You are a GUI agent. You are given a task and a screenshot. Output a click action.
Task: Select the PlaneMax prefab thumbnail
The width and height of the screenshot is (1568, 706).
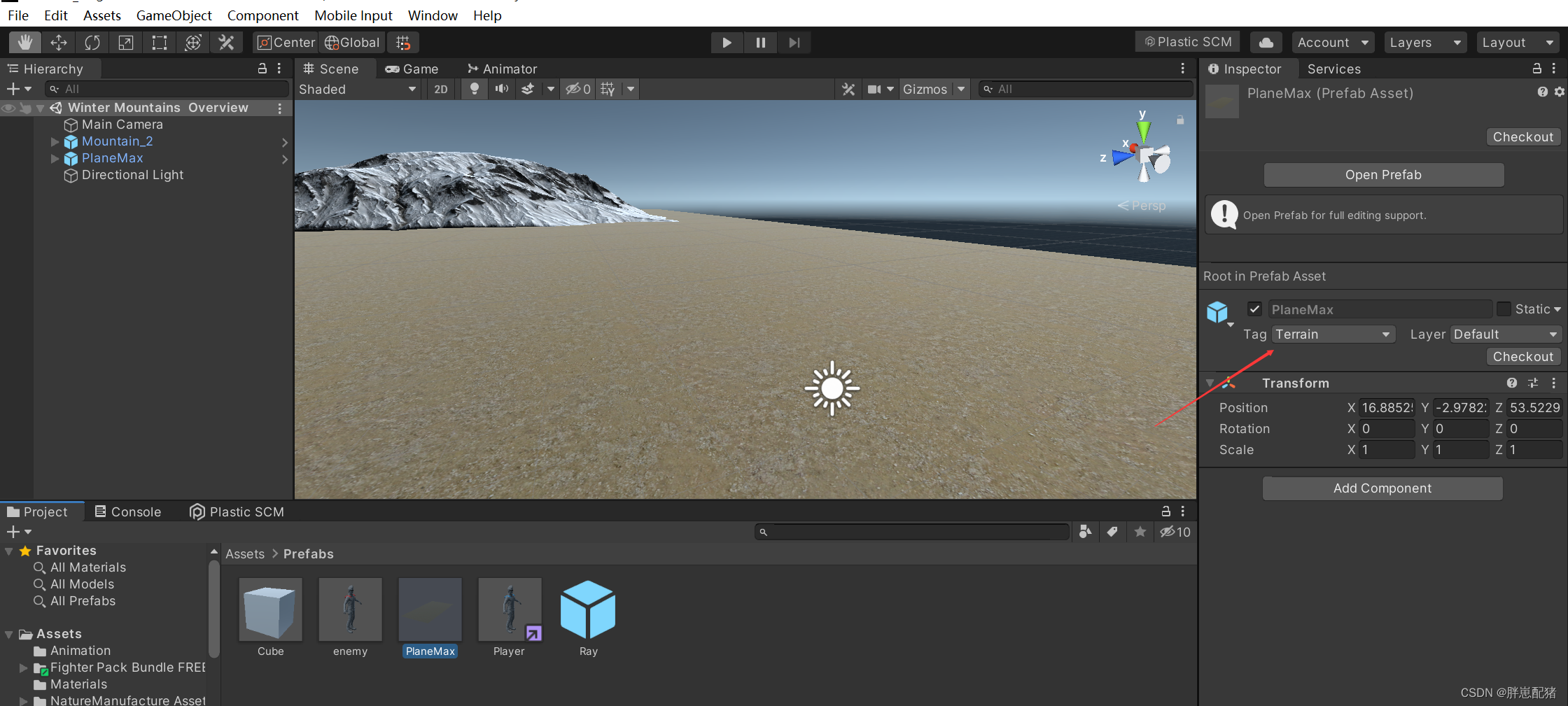click(x=429, y=609)
